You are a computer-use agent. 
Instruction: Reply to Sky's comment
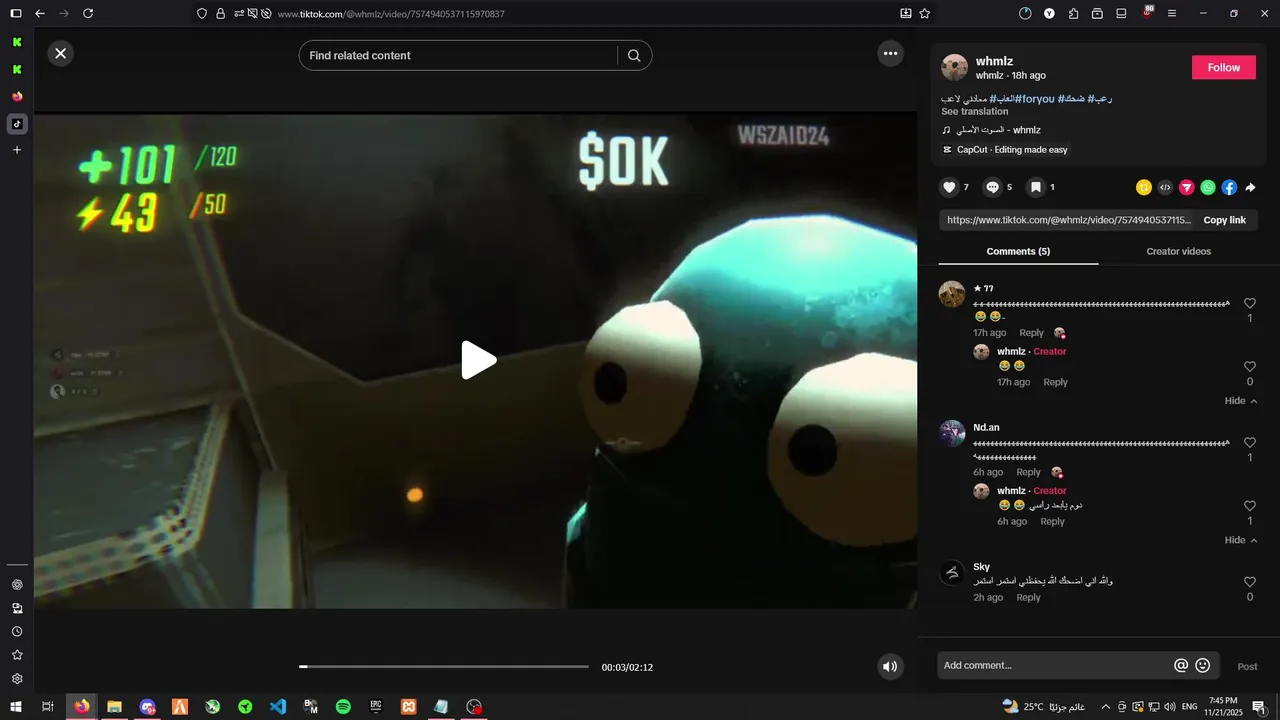tap(1028, 597)
